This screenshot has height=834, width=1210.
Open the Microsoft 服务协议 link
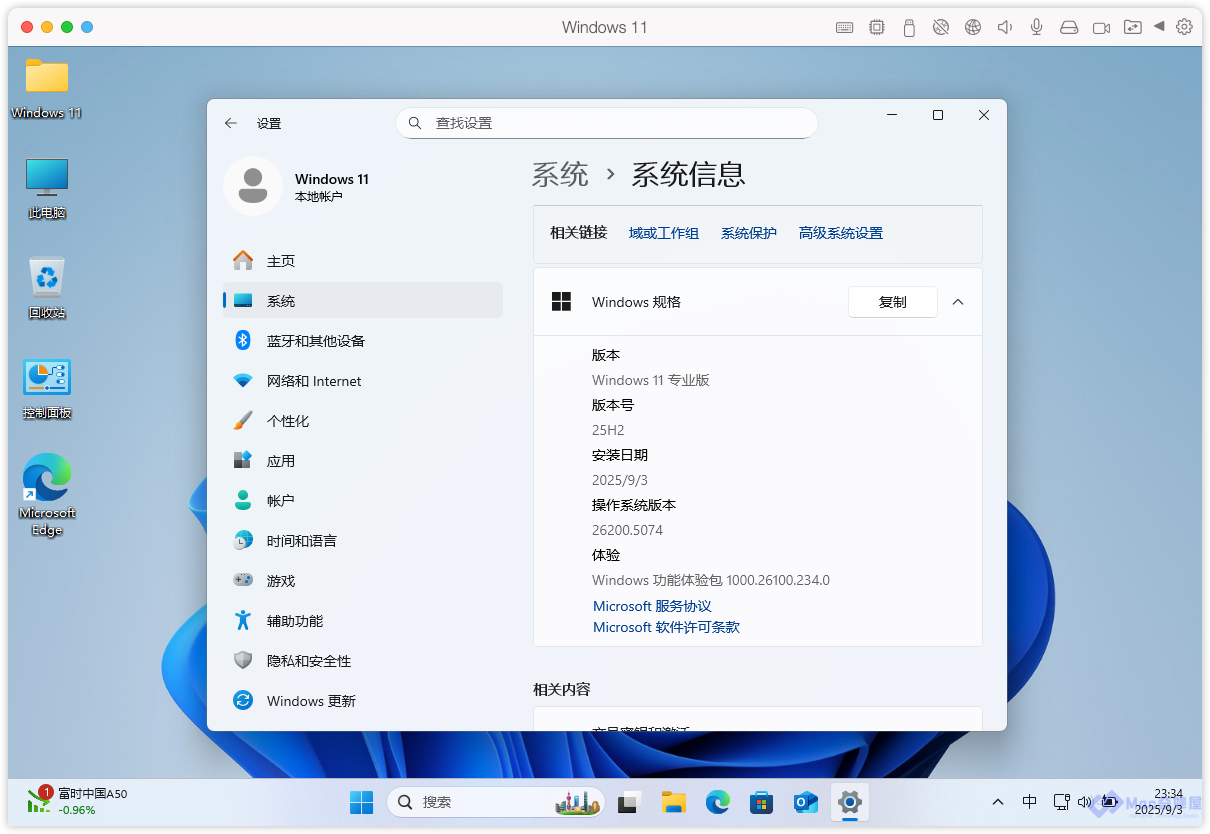pos(652,606)
